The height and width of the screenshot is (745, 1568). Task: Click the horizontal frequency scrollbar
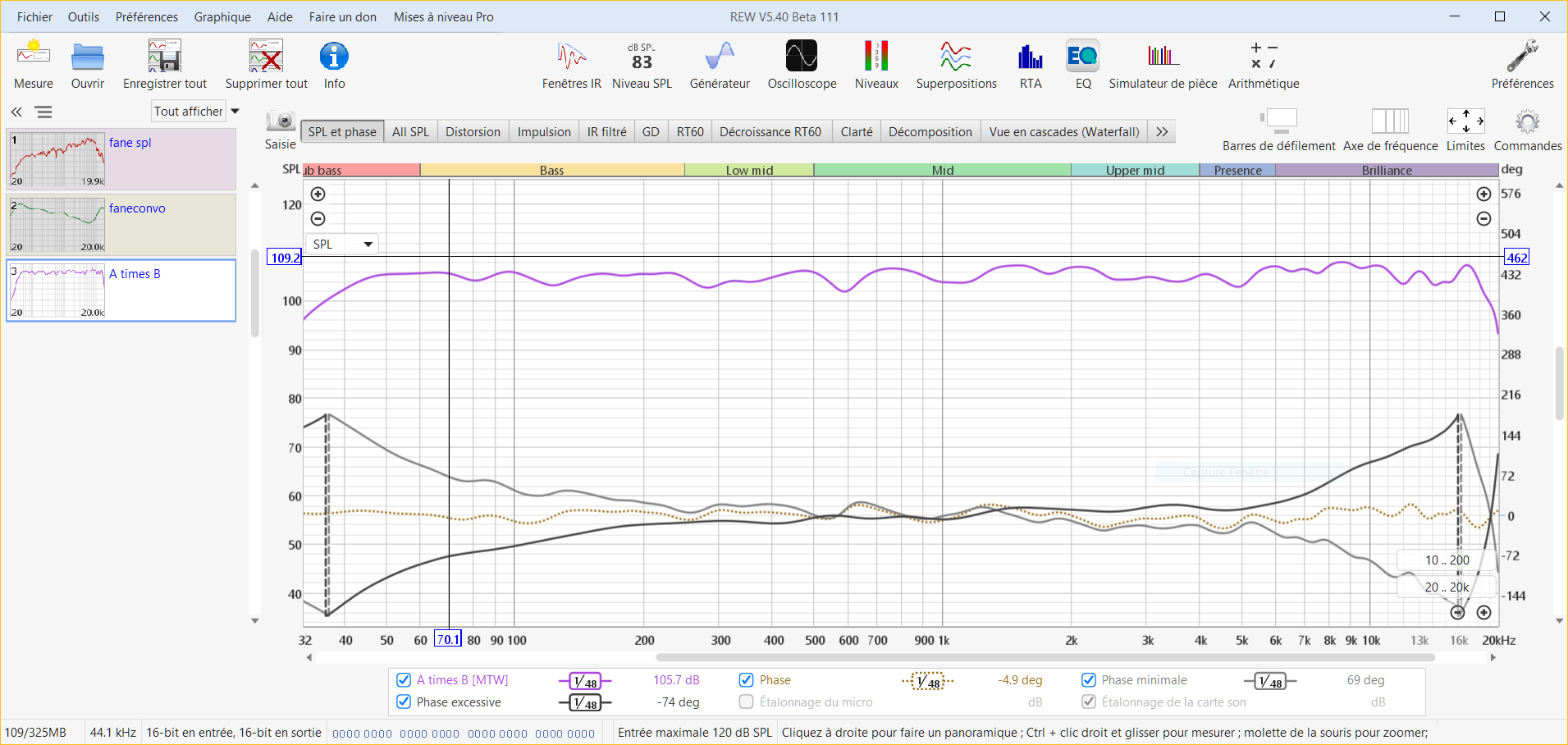point(1045,657)
